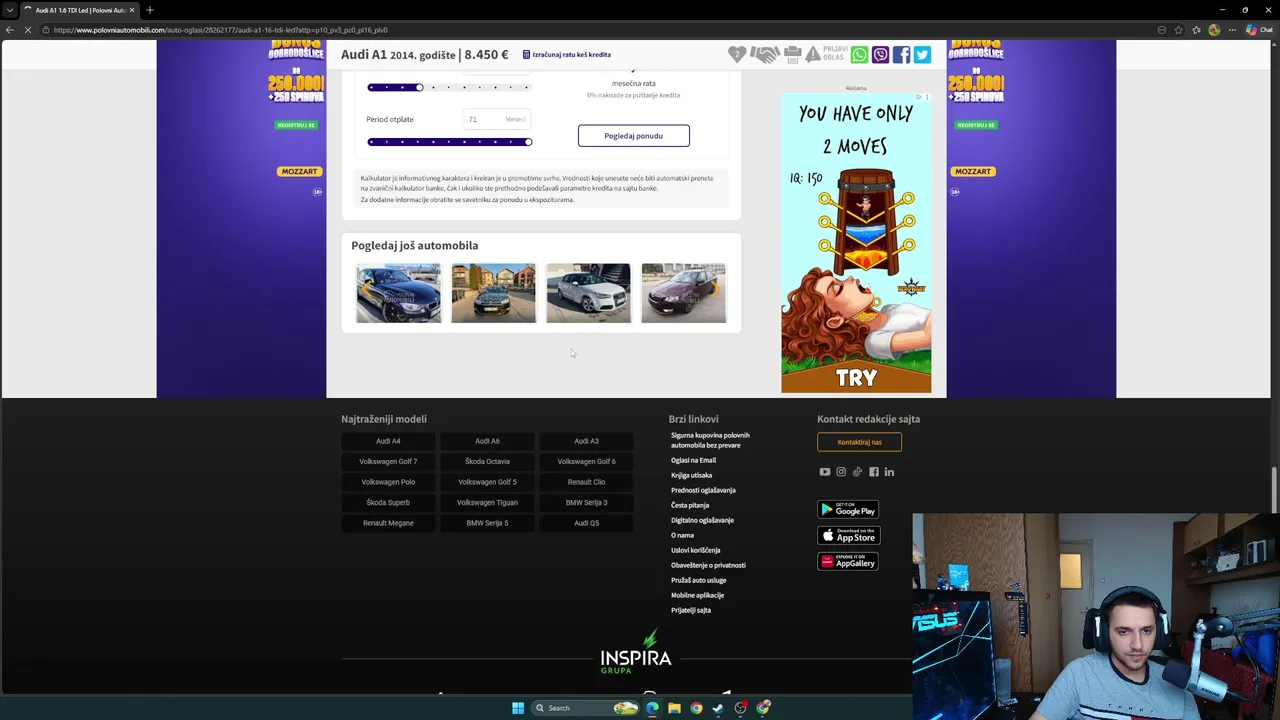The image size is (1280, 720).
Task: Share the ad via WhatsApp icon
Action: (x=859, y=55)
